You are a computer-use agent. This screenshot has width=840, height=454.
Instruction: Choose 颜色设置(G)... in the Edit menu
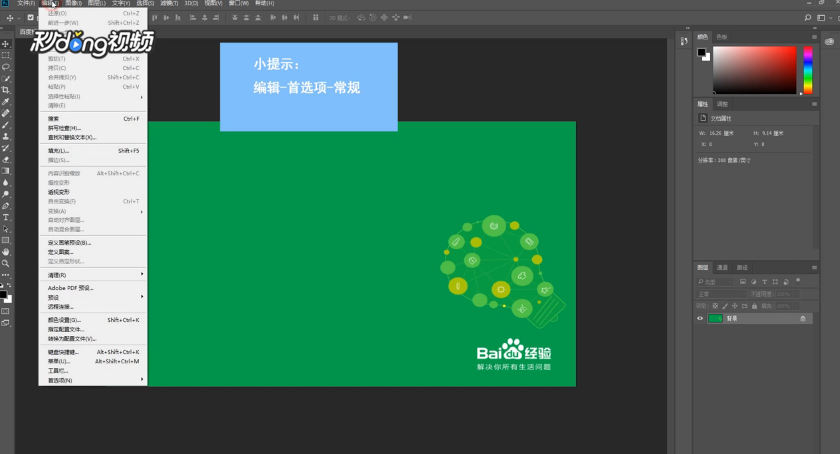[93, 320]
